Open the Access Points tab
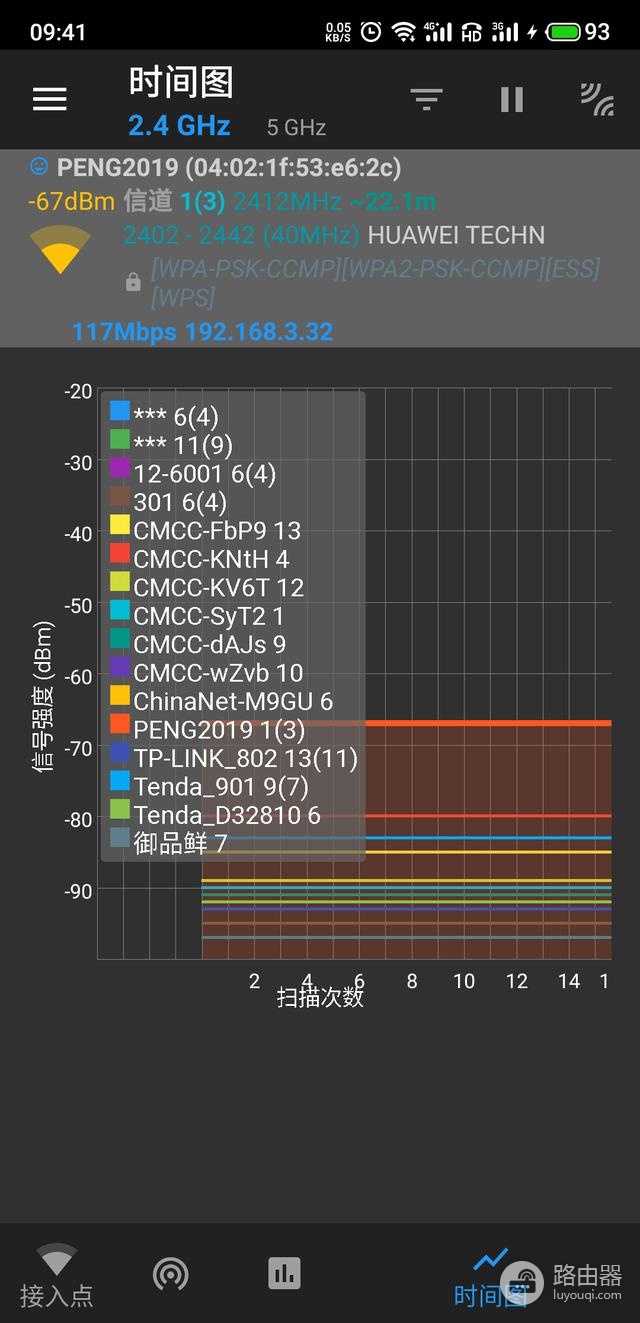This screenshot has height=1323, width=640. [x=56, y=1276]
